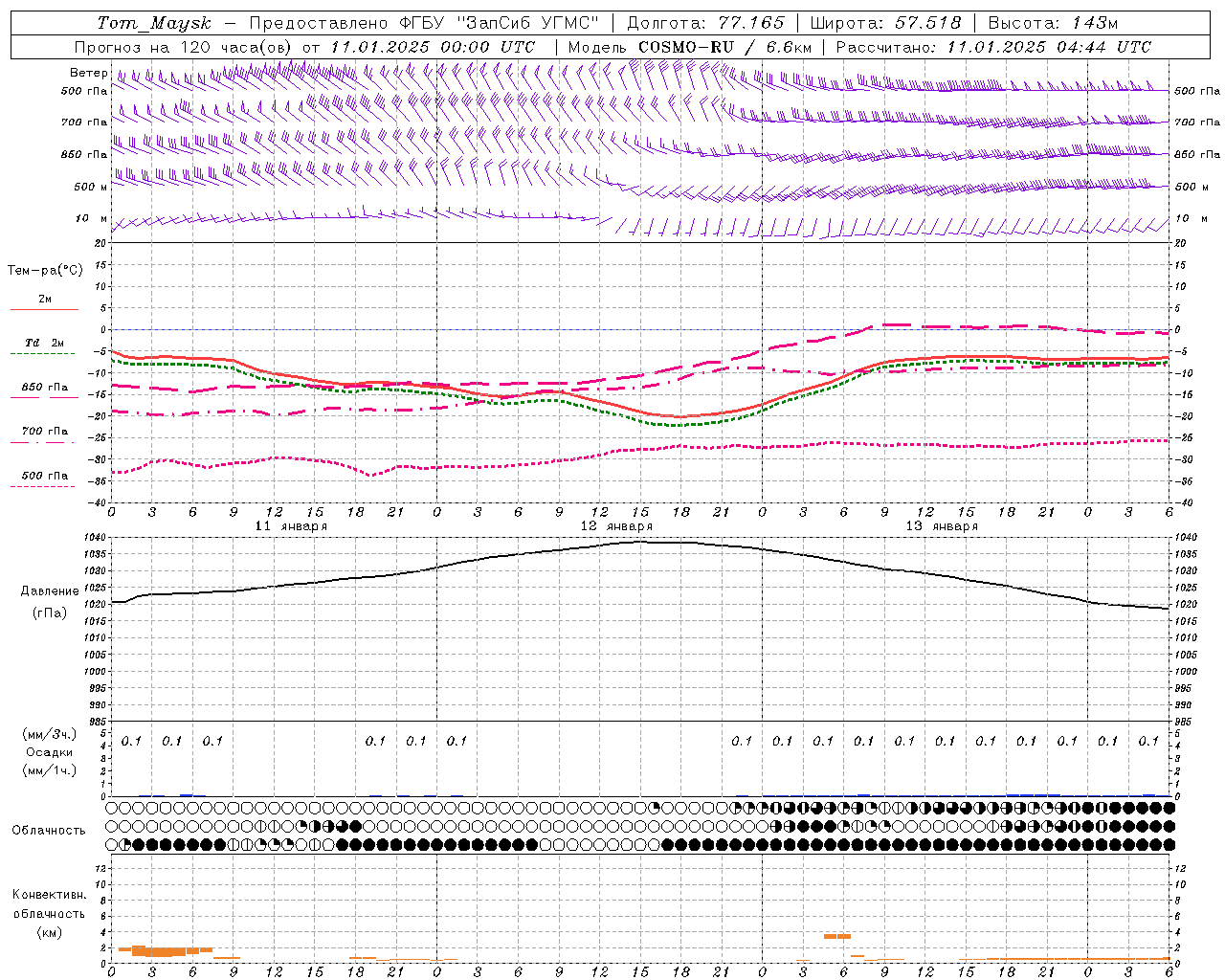Viewport: 1225px width, 980px height.
Task: Click the Облачность panel label
Action: (x=48, y=831)
